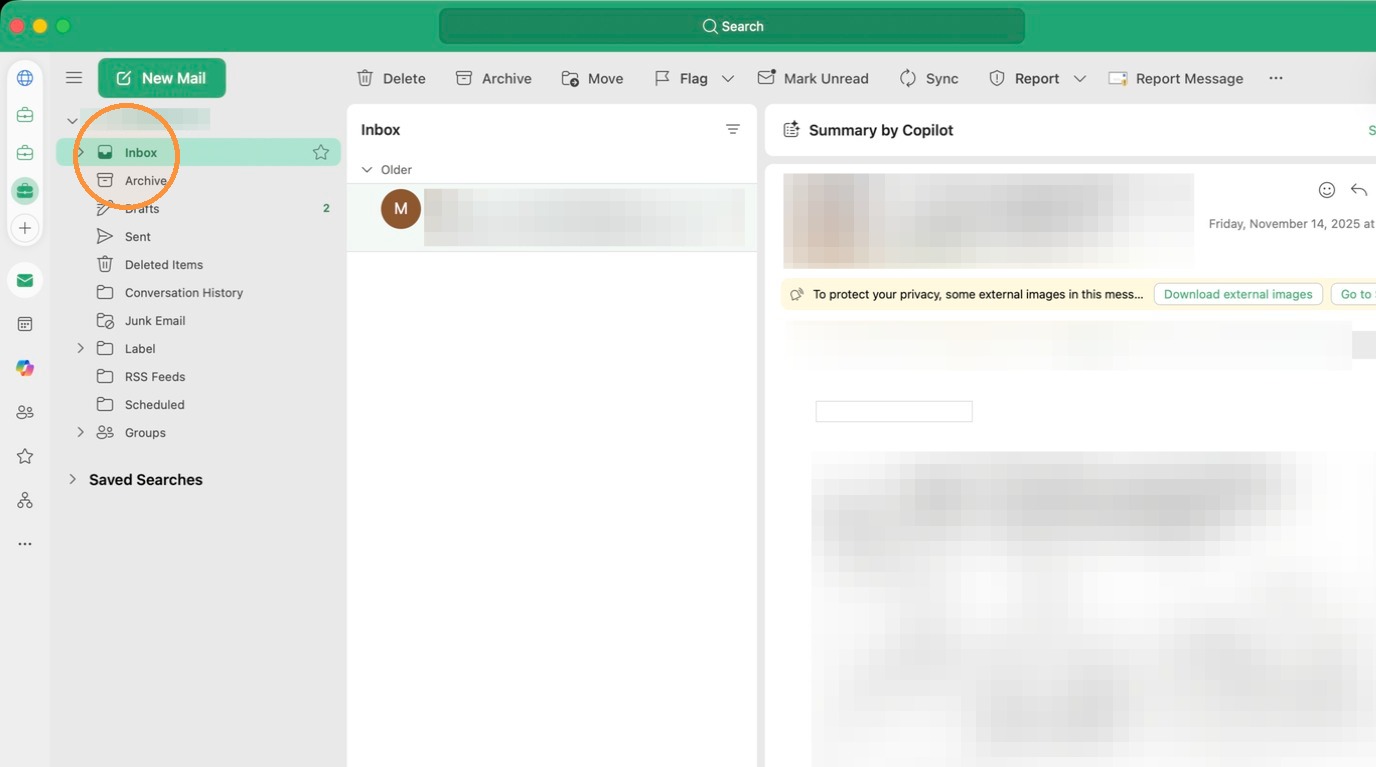Click the Drafts count badge 2

326,208
